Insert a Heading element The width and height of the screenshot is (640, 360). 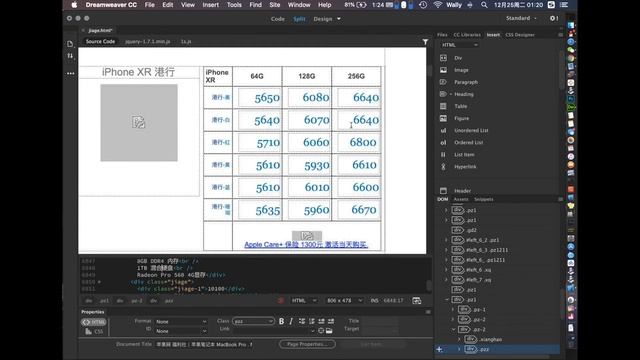[464, 94]
